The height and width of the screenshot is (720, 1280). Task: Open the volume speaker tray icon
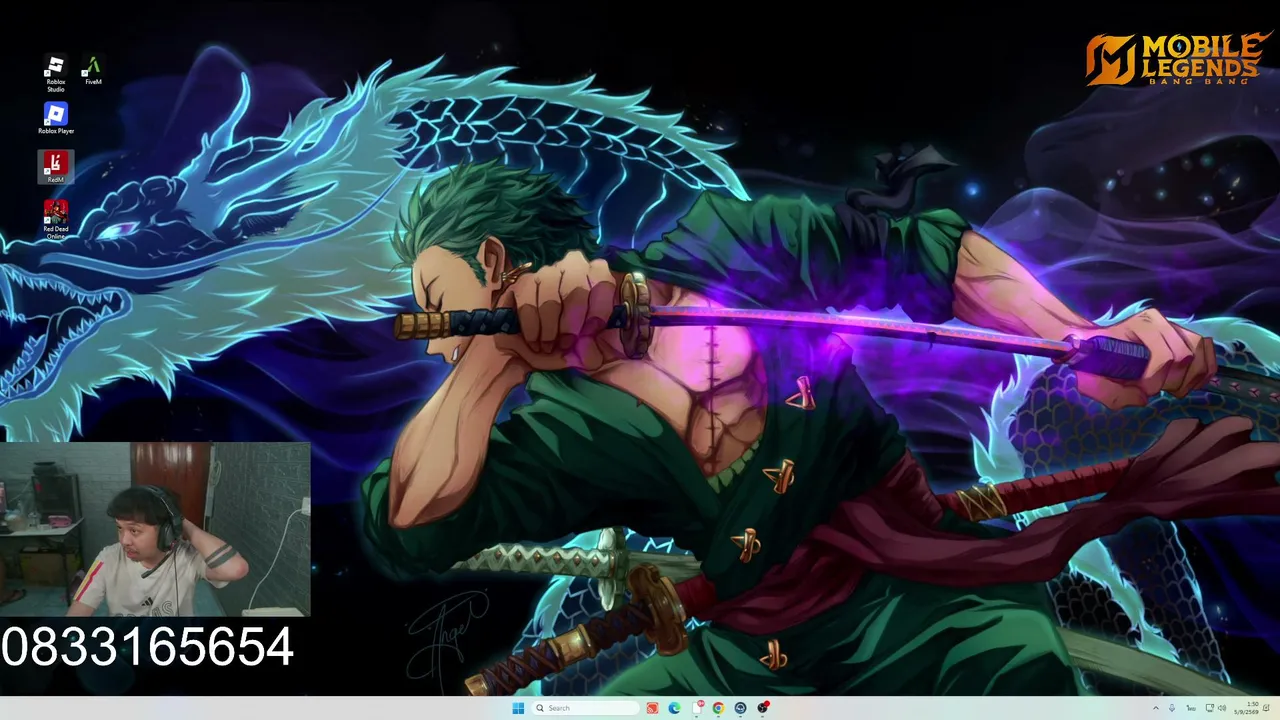(1222, 708)
